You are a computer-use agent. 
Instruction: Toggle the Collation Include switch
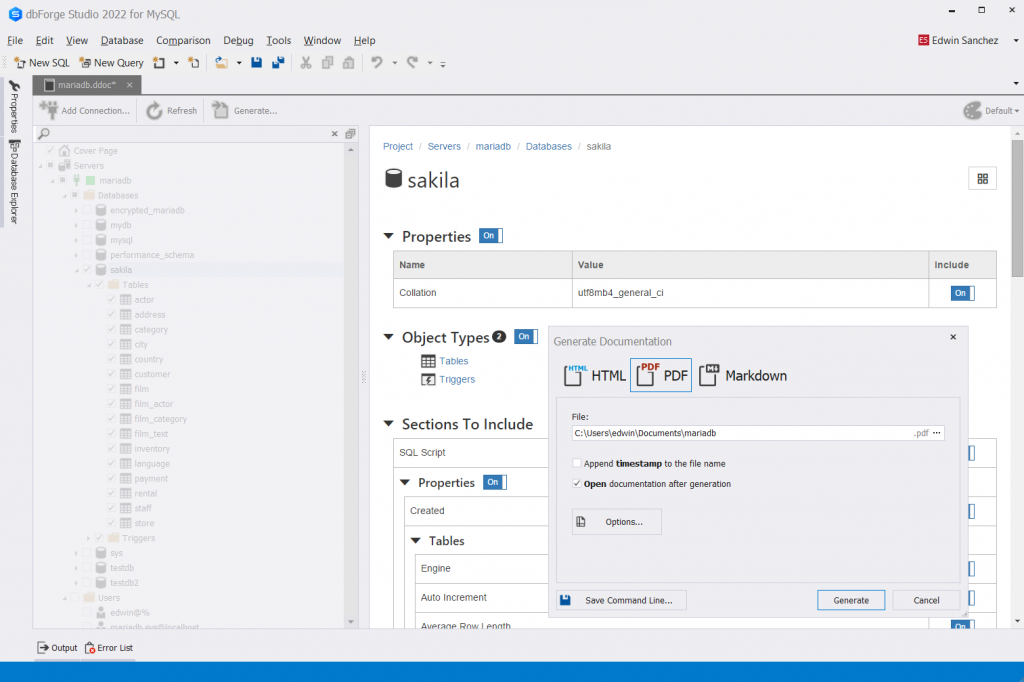coord(962,293)
